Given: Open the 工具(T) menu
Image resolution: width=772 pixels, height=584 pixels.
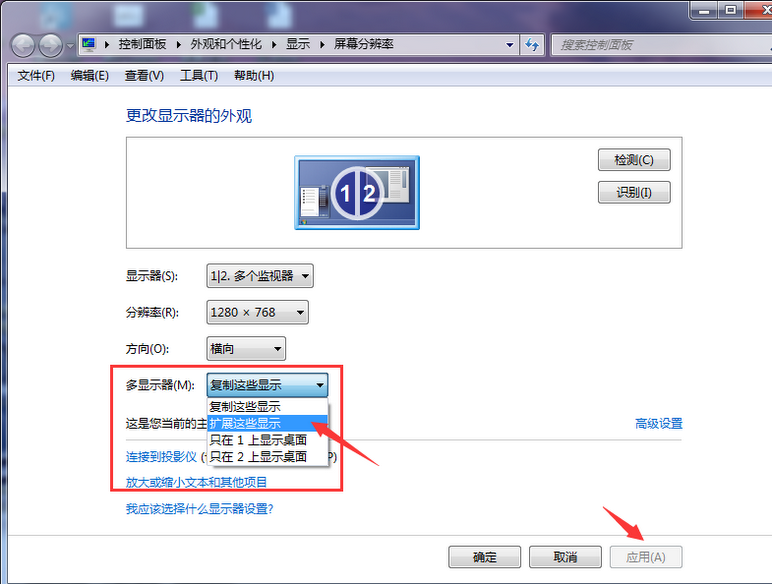Looking at the screenshot, I should (199, 76).
